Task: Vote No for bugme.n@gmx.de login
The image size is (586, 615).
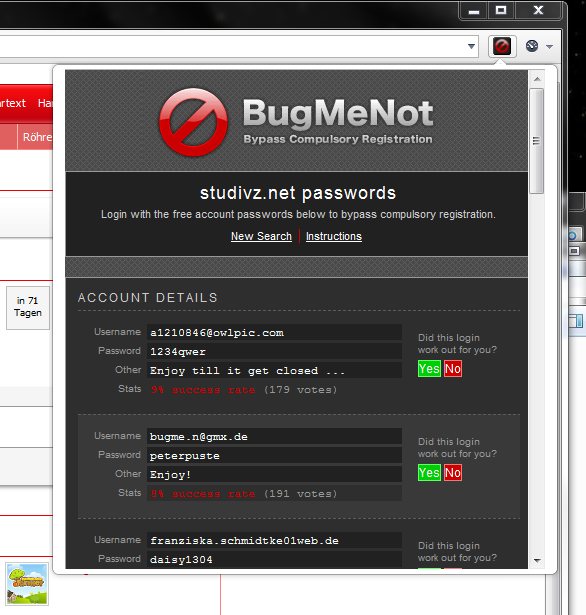Action: click(453, 473)
